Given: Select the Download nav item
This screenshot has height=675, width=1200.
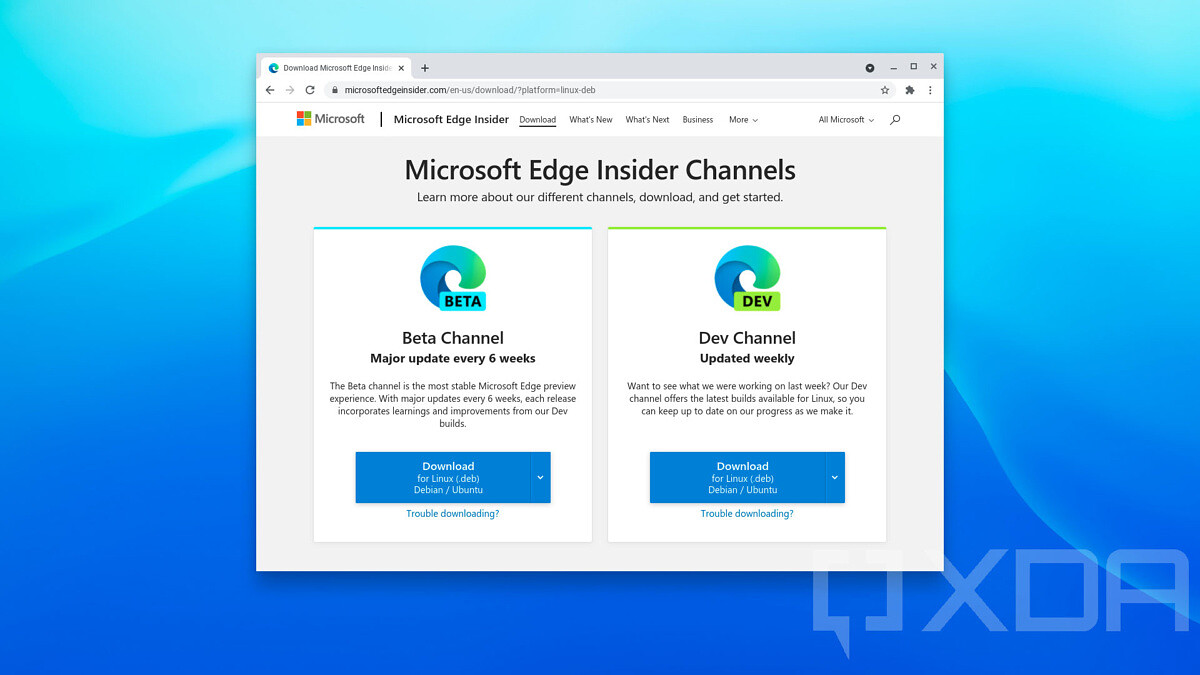Looking at the screenshot, I should [x=537, y=119].
